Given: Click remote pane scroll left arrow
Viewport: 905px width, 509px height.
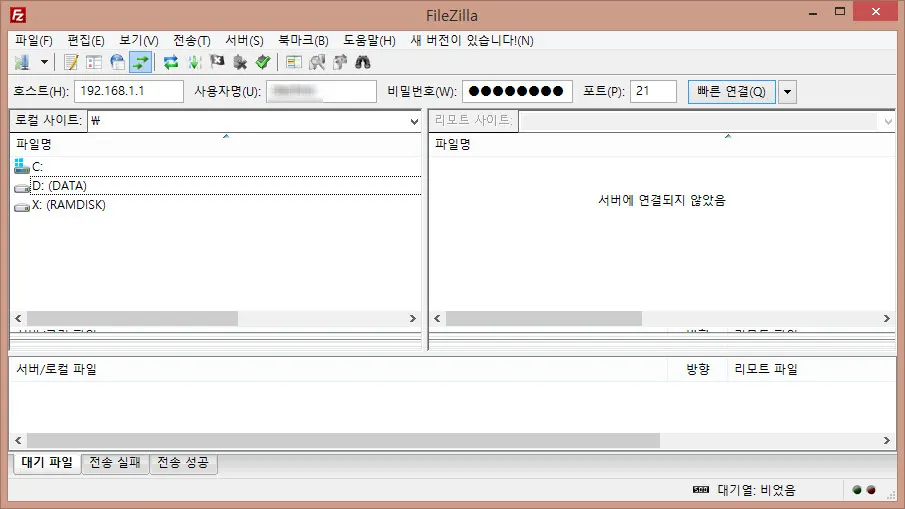Looking at the screenshot, I should 437,319.
